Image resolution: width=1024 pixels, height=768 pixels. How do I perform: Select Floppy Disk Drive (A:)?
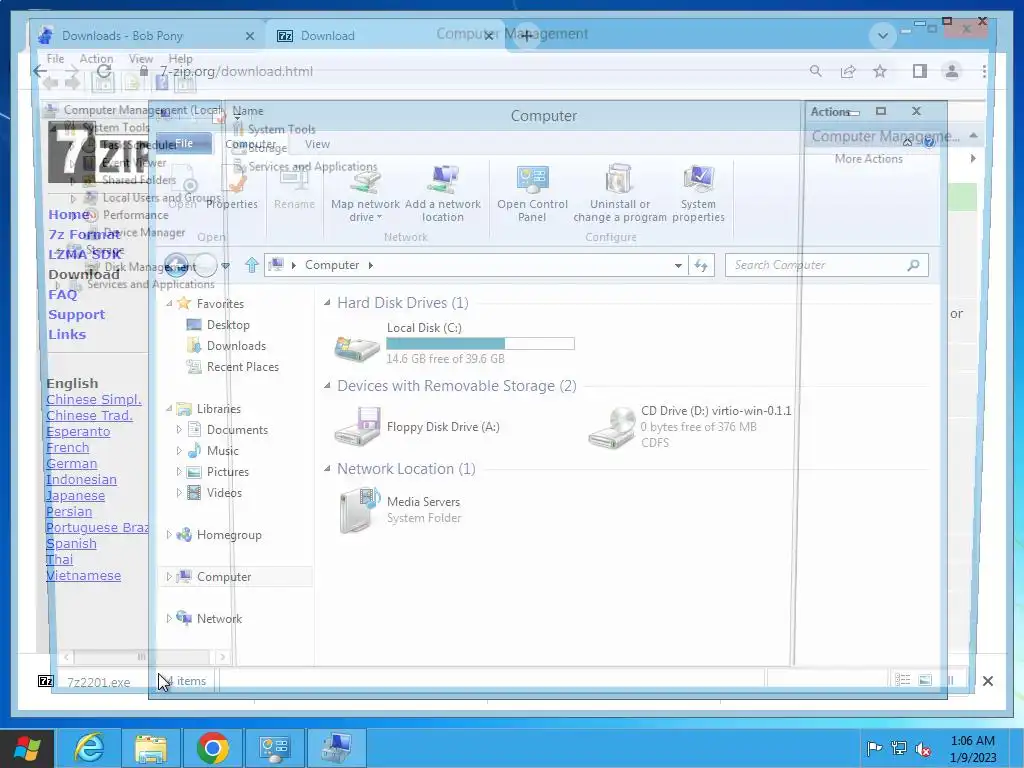tap(418, 426)
